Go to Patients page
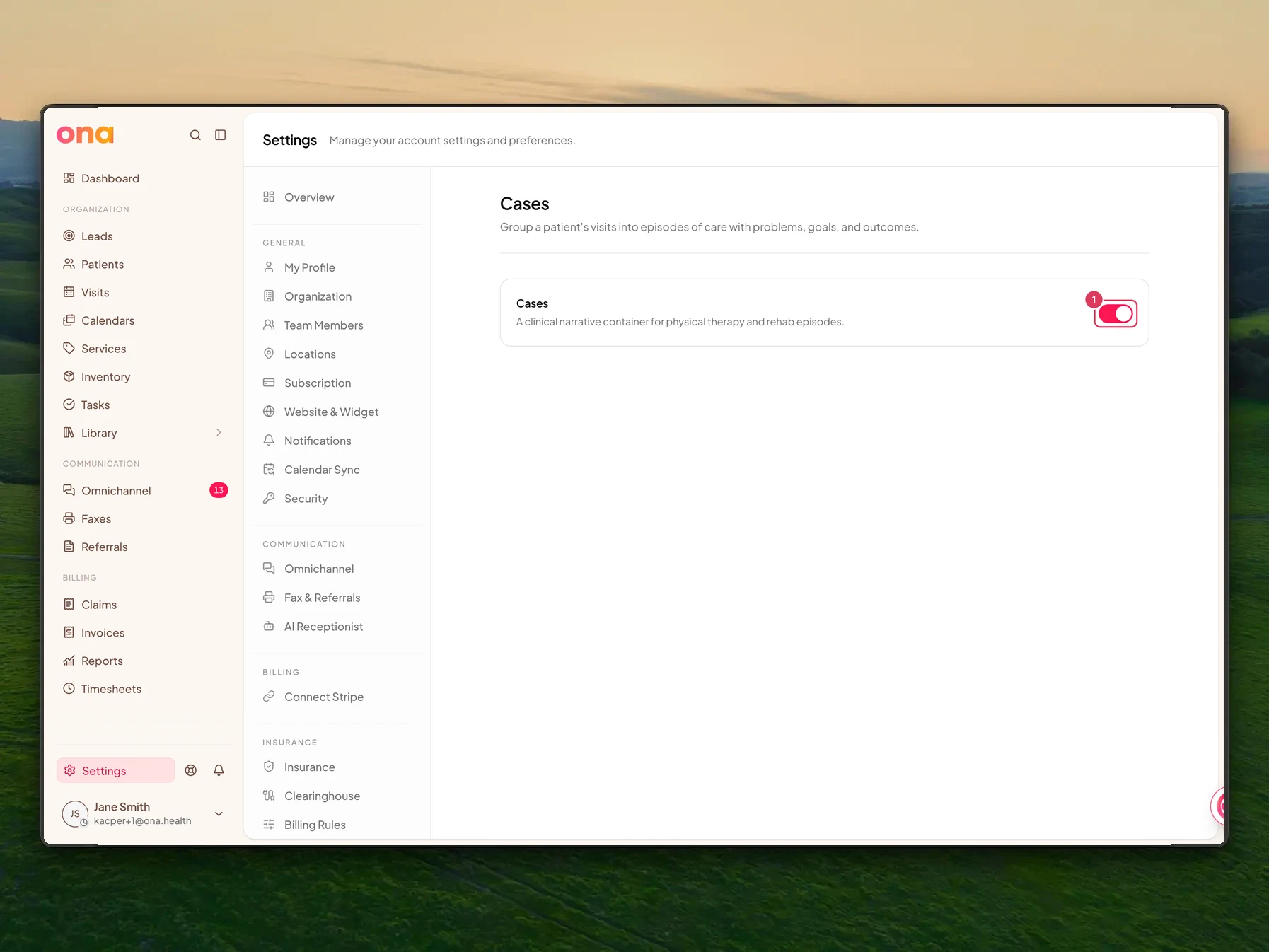Viewport: 1269px width, 952px height. pyautogui.click(x=103, y=265)
